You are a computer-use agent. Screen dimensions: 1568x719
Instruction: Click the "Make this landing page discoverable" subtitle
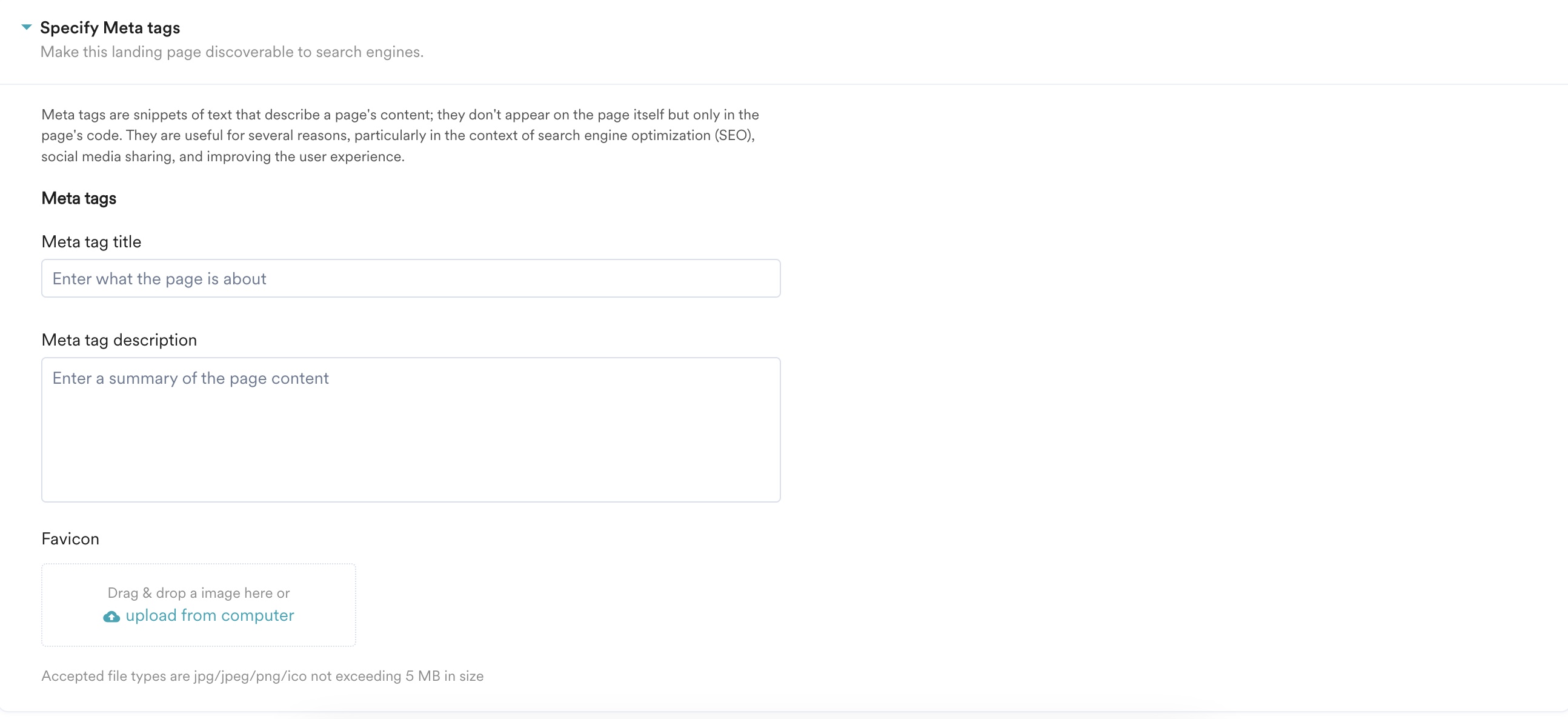click(x=232, y=52)
